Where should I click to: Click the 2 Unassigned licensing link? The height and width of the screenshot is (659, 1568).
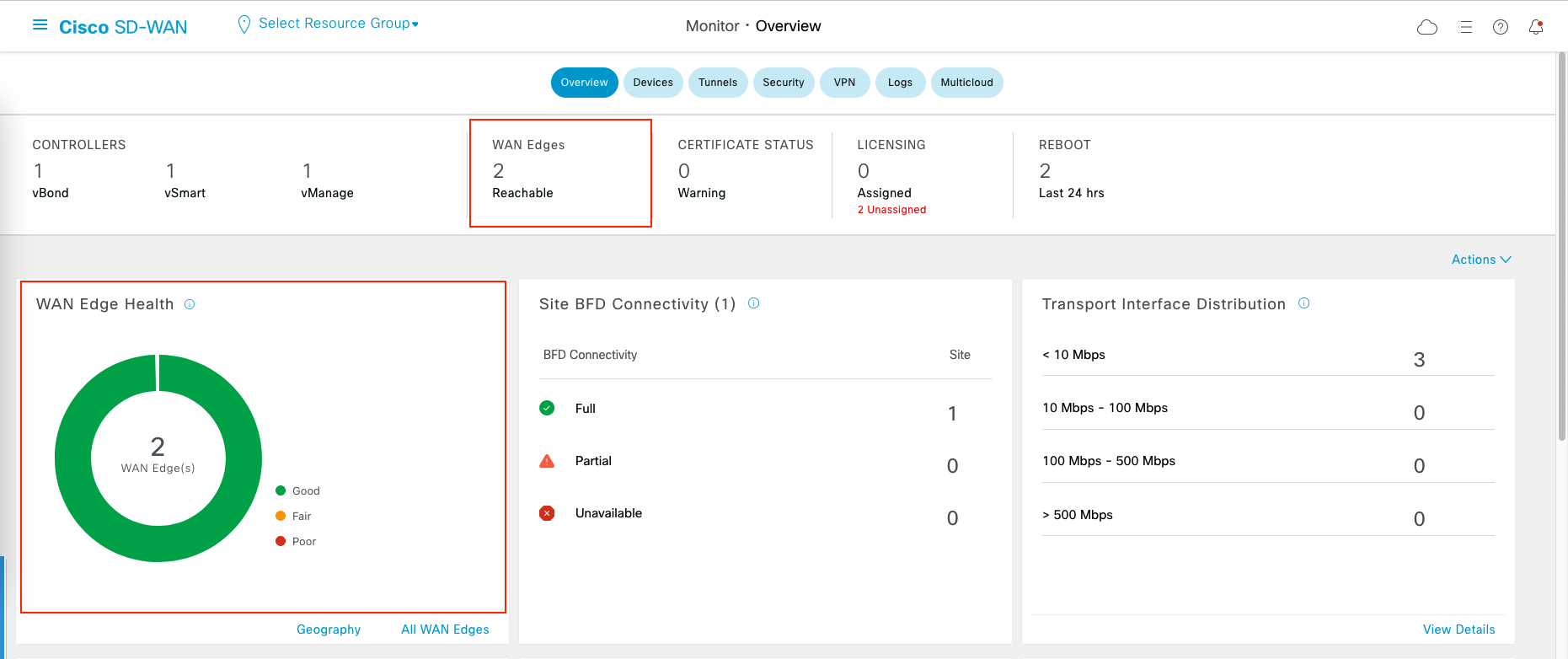tap(891, 210)
